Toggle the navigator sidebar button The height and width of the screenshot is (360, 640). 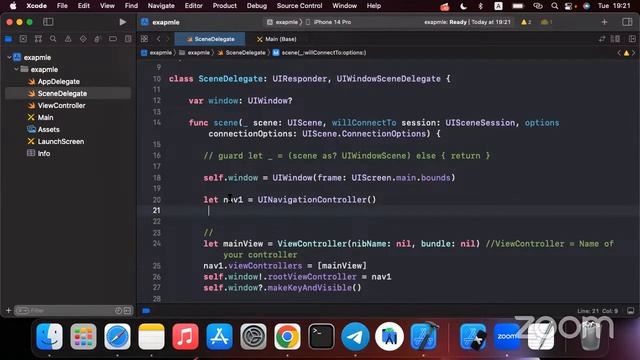coord(48,22)
